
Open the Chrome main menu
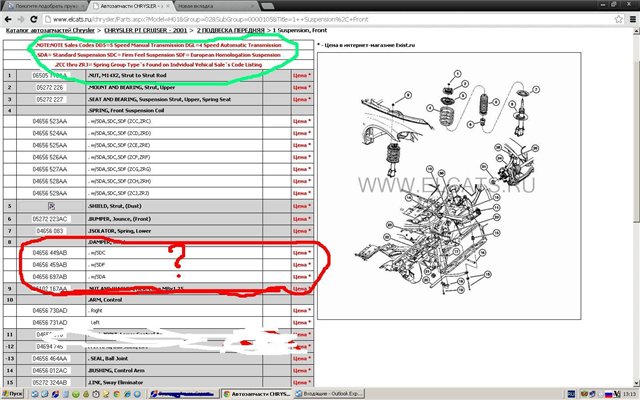click(x=633, y=19)
